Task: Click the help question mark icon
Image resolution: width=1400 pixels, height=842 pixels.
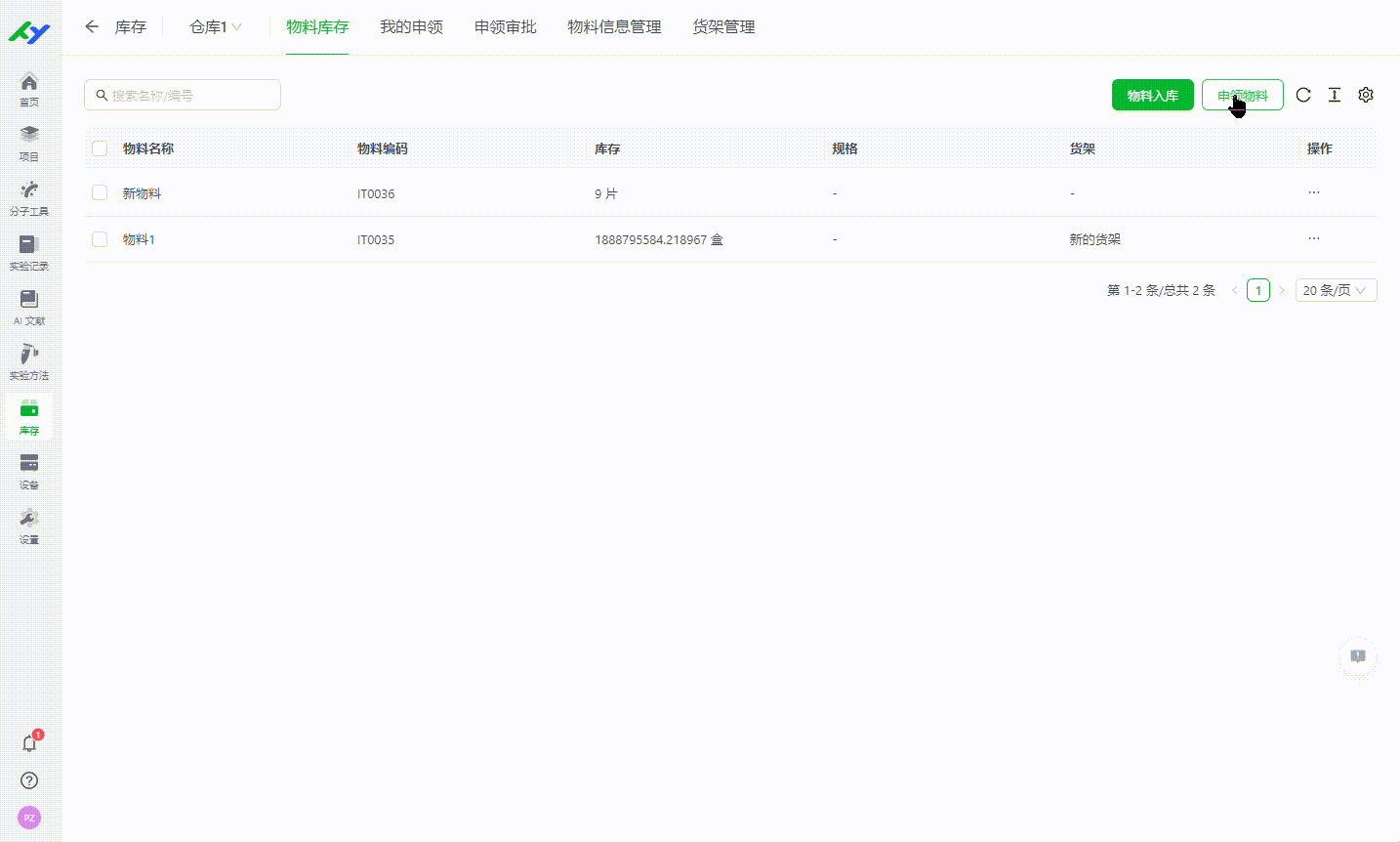Action: (x=28, y=780)
